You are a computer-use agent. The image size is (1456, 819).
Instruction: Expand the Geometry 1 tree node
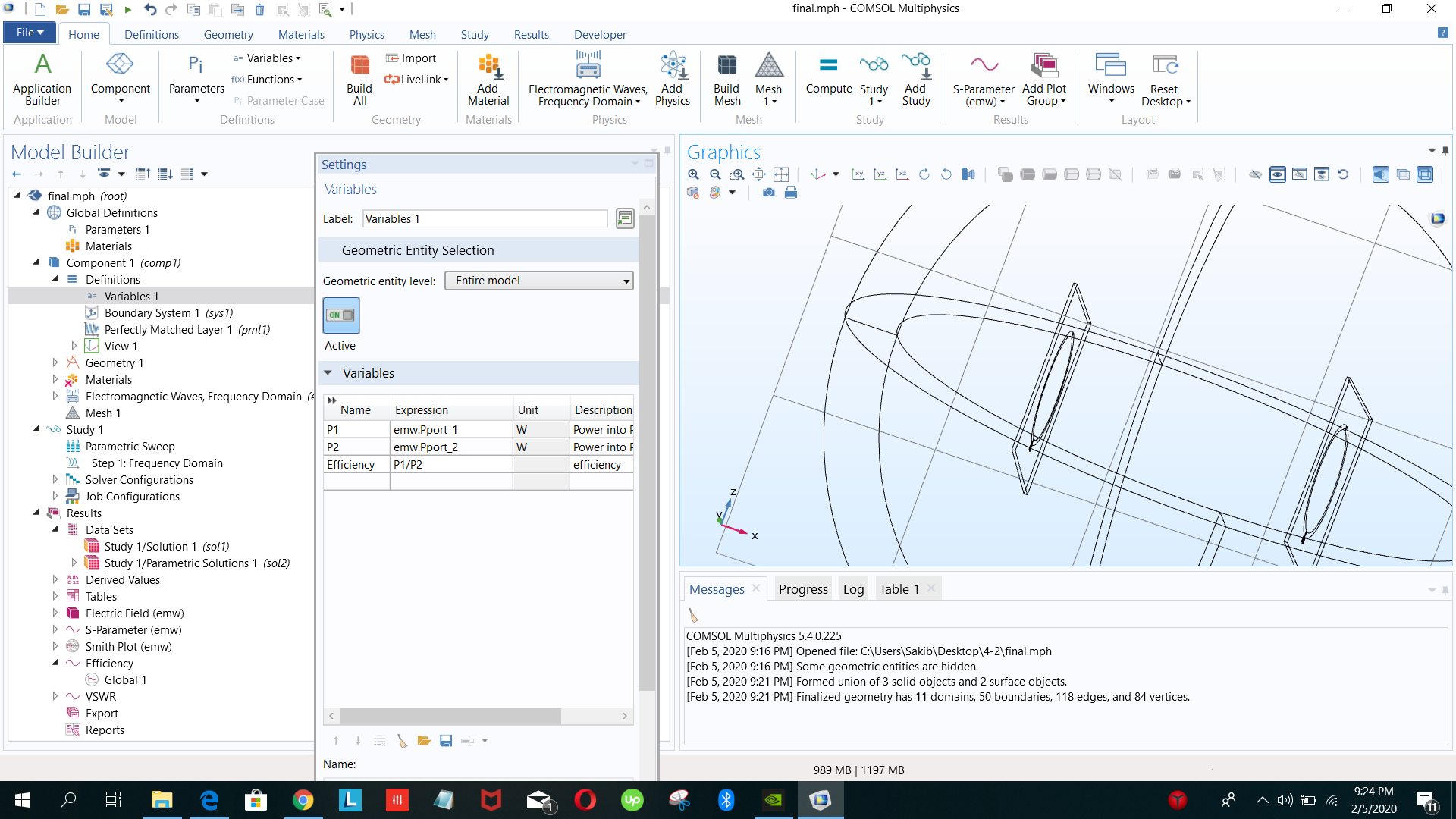pos(55,362)
